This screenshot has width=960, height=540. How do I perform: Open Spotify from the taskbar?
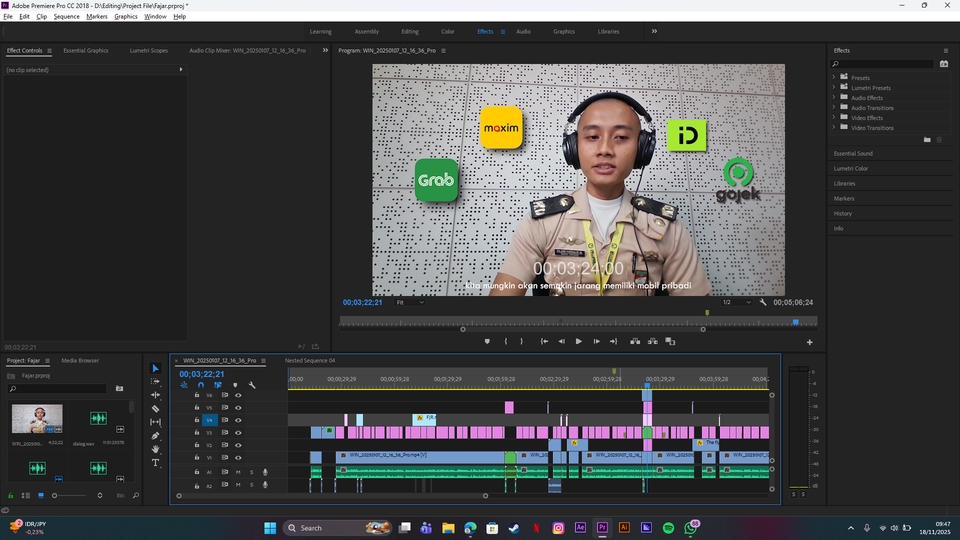[668, 527]
